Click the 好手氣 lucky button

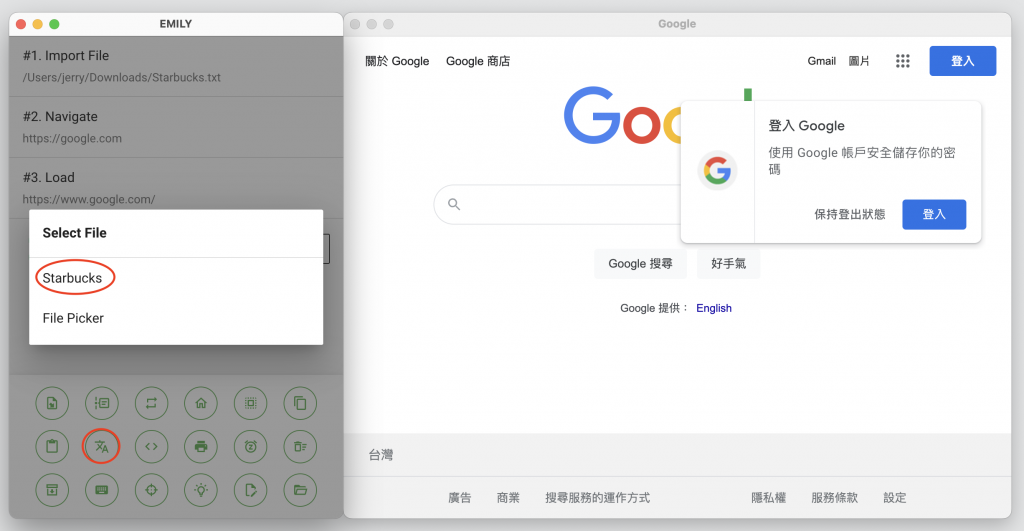point(728,264)
